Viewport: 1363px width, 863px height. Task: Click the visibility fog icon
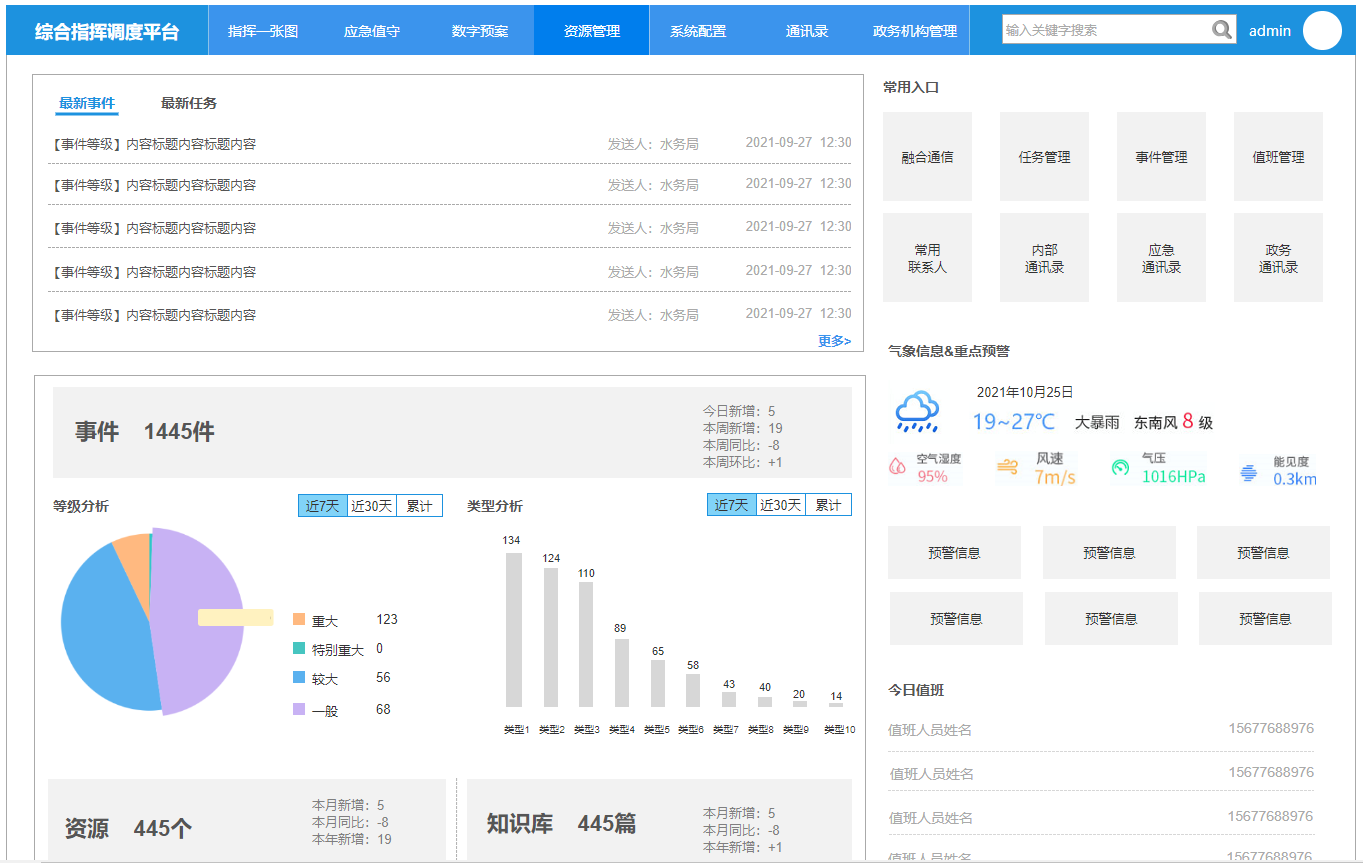pos(1248,473)
